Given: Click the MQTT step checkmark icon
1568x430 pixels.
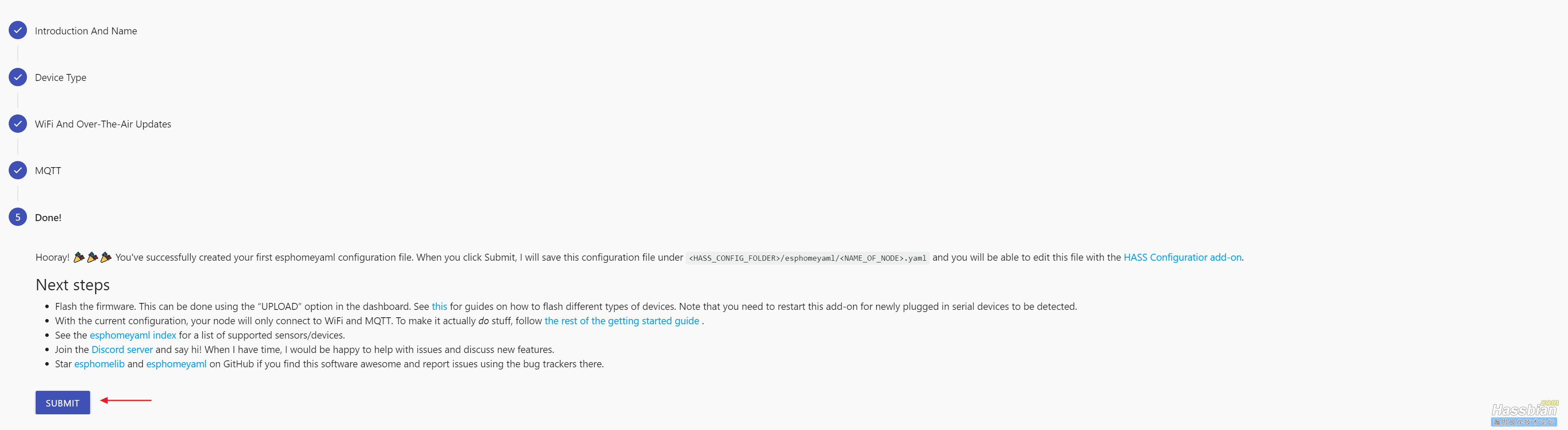Looking at the screenshot, I should coord(18,171).
